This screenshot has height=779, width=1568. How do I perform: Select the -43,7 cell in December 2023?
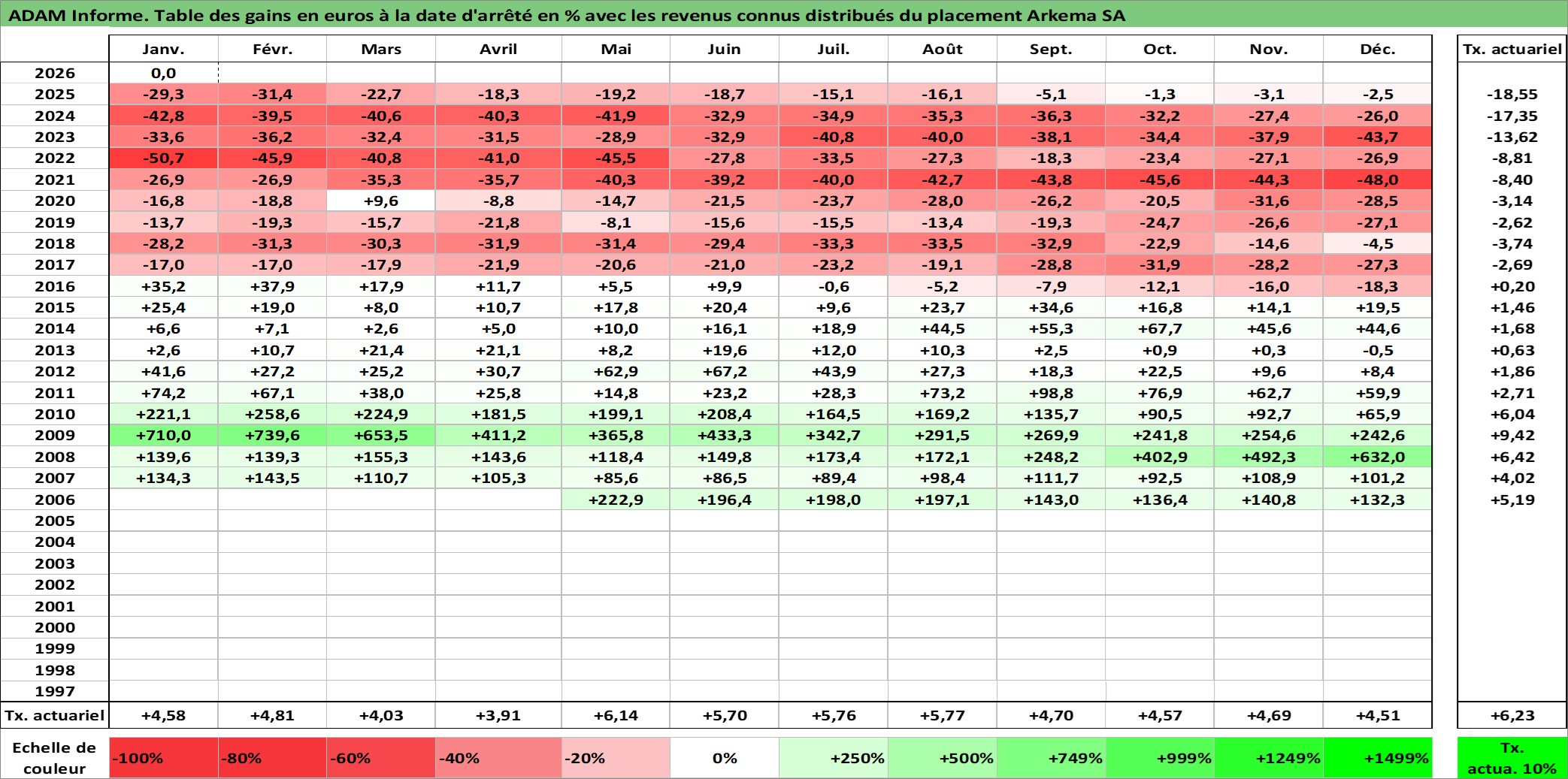tap(1378, 137)
